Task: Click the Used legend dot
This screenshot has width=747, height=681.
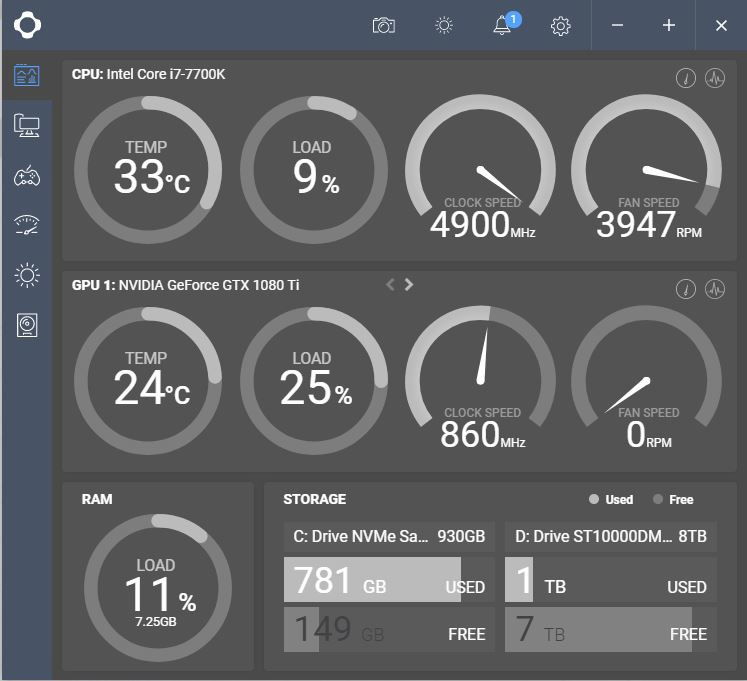Action: (x=594, y=499)
